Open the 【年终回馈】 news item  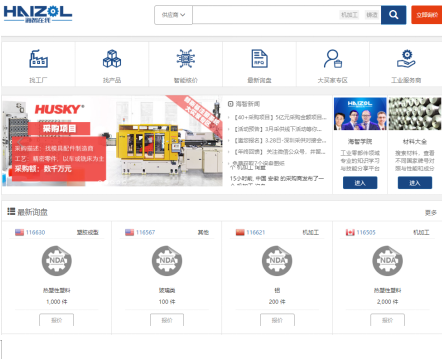[x=279, y=152]
